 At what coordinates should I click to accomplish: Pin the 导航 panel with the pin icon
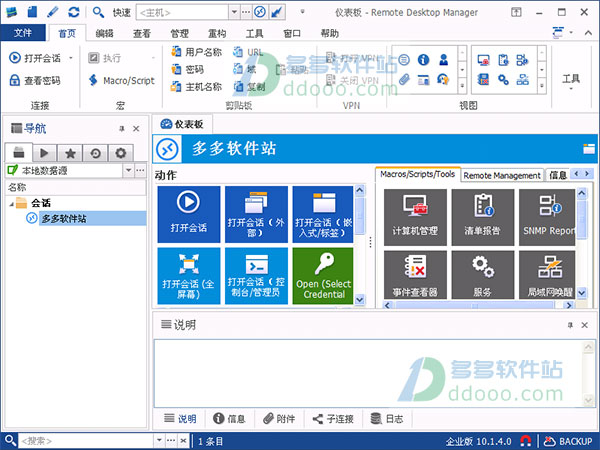coord(122,129)
